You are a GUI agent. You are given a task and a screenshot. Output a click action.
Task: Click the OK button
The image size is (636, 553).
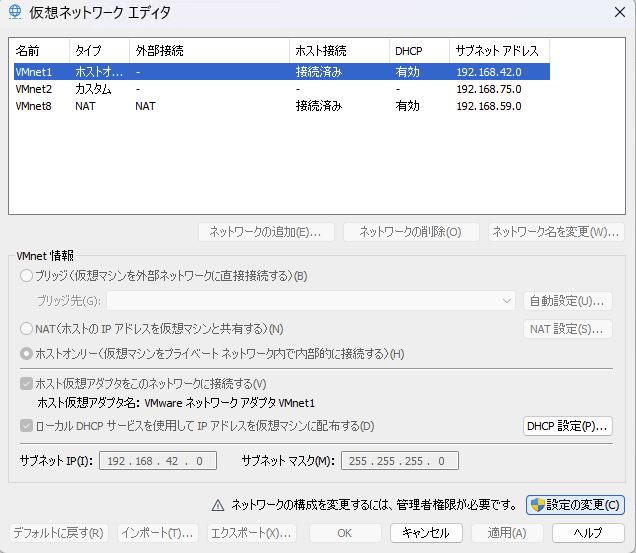345,533
